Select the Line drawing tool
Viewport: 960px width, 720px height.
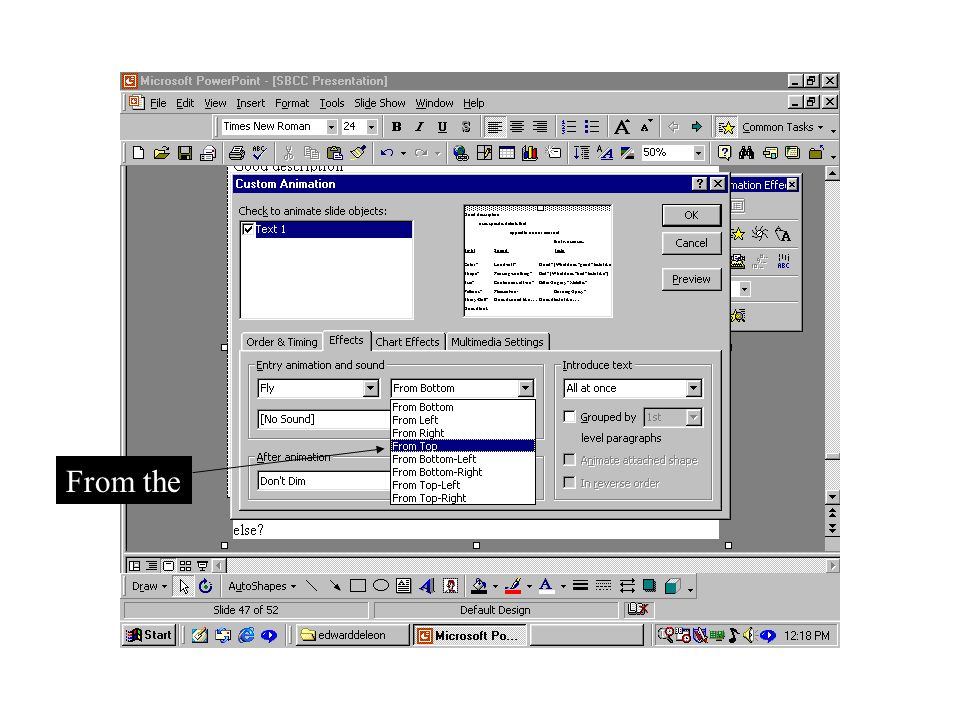[x=312, y=586]
